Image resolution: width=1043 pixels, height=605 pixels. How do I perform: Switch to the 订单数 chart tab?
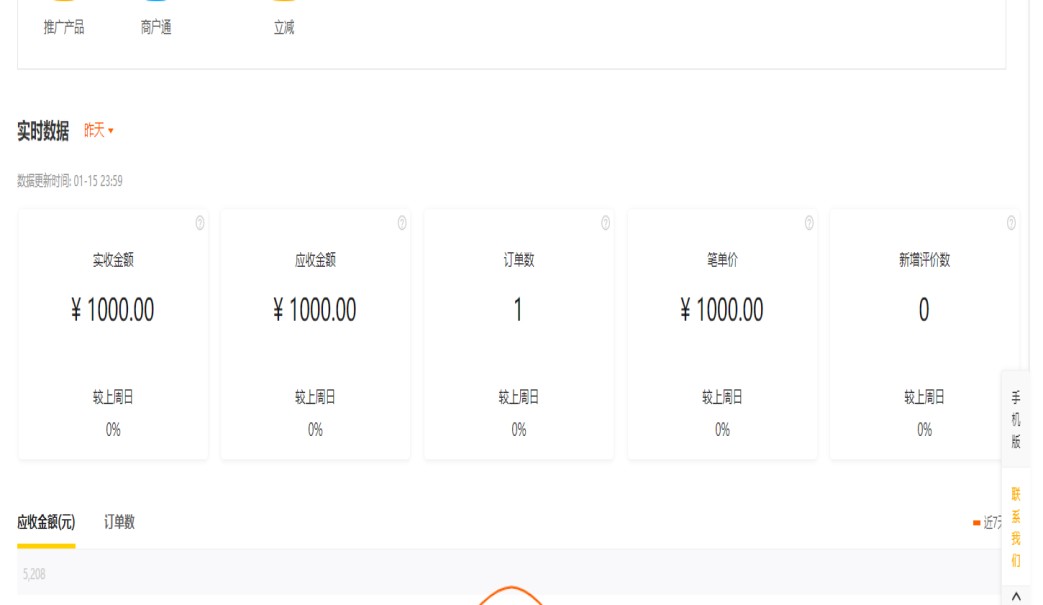coord(119,522)
